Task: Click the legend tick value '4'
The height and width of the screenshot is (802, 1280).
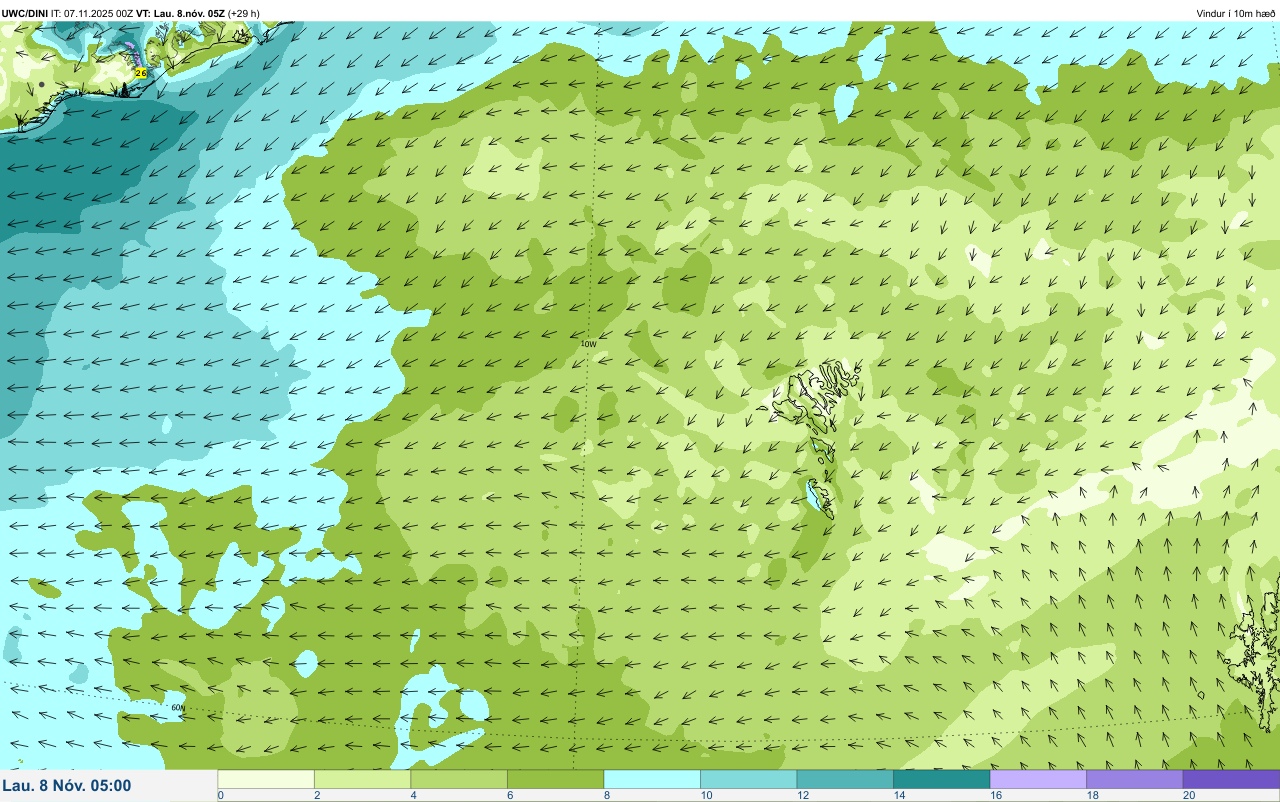Action: tap(412, 795)
